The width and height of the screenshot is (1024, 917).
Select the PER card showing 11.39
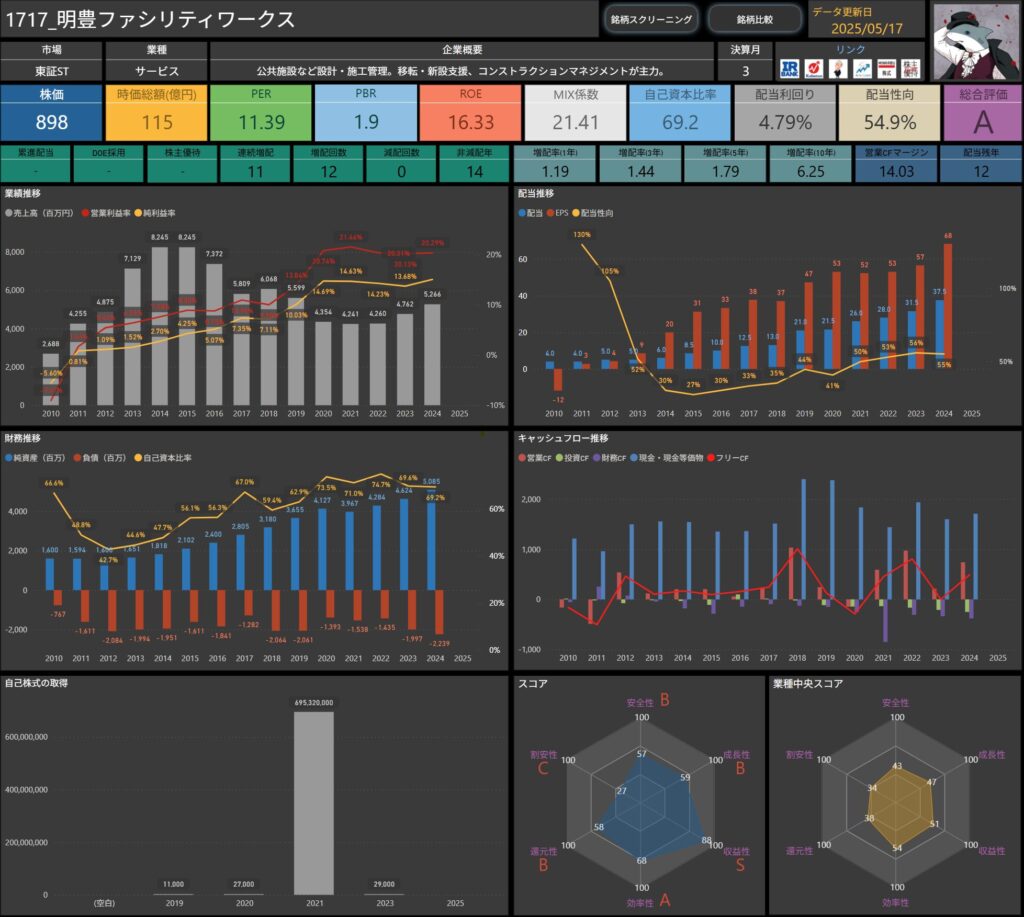[261, 112]
